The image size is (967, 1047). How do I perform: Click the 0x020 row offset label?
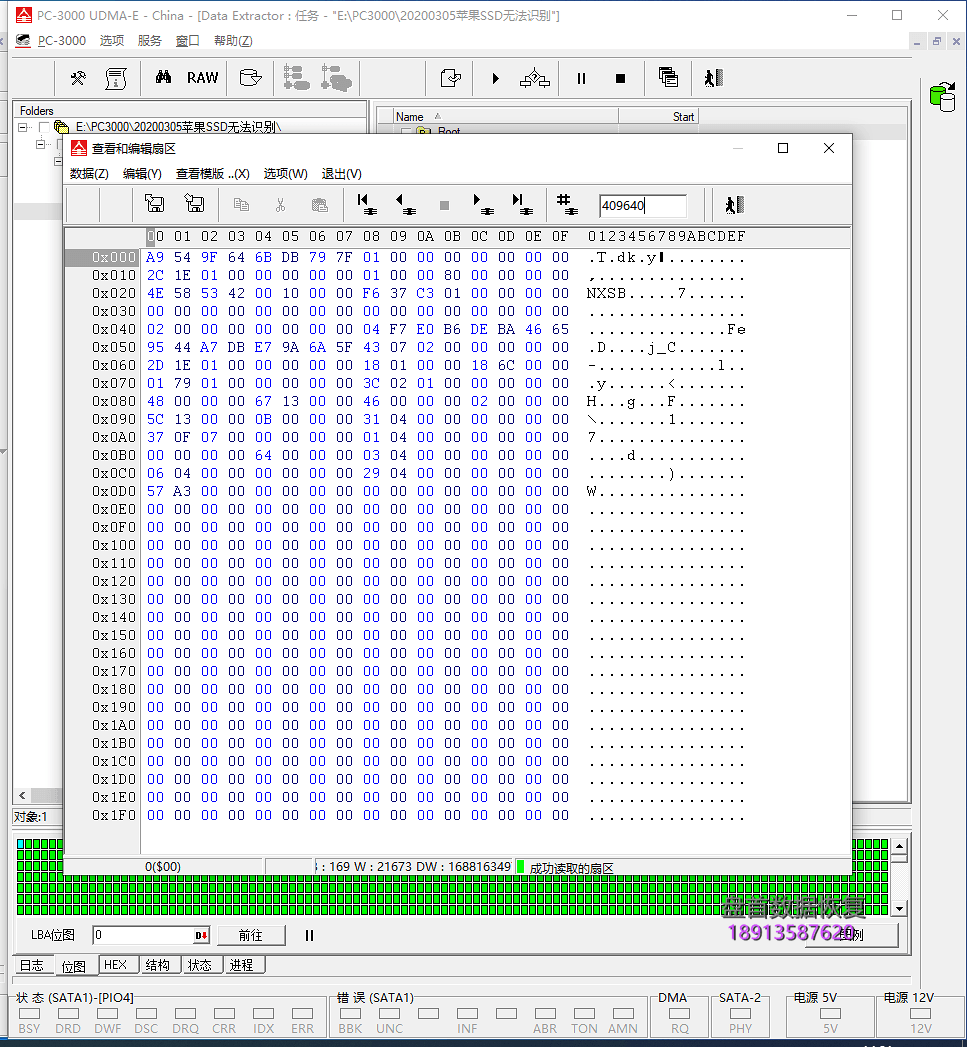(x=114, y=293)
